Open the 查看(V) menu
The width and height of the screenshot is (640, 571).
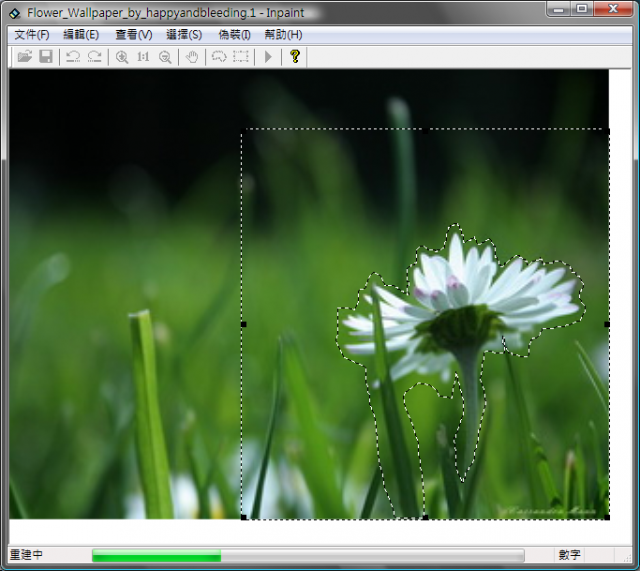point(133,34)
